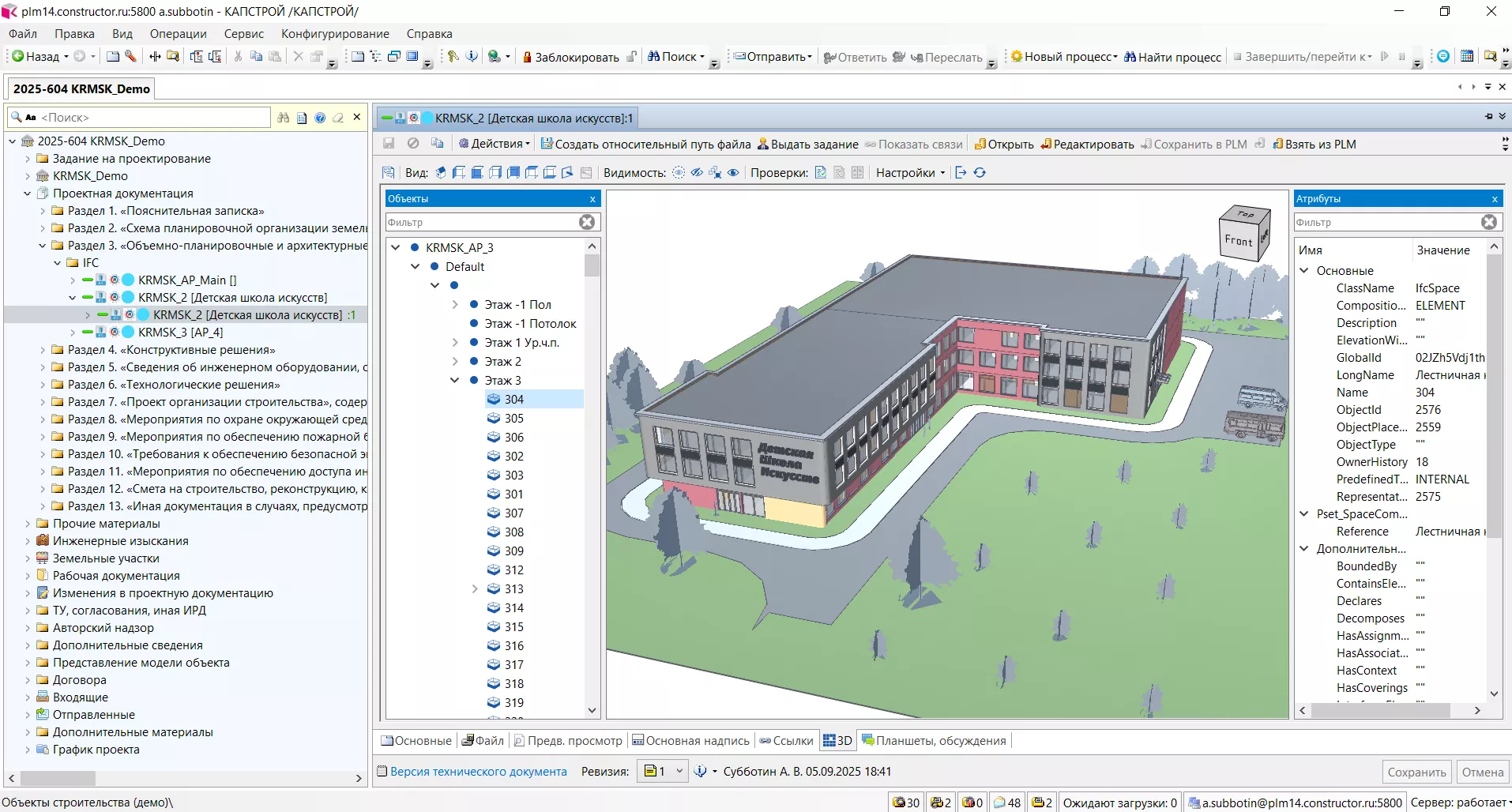1512x812 pixels.
Task: Toggle the dotted-circle eye visibility icon
Action: tap(679, 173)
